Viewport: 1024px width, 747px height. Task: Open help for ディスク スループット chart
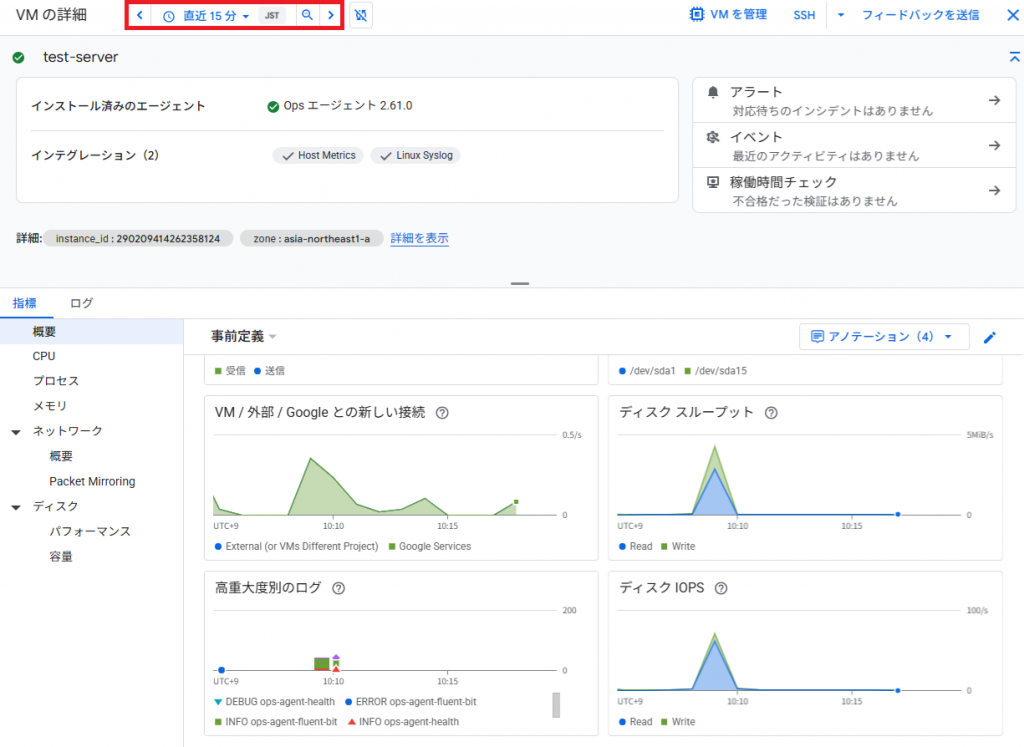(x=771, y=413)
